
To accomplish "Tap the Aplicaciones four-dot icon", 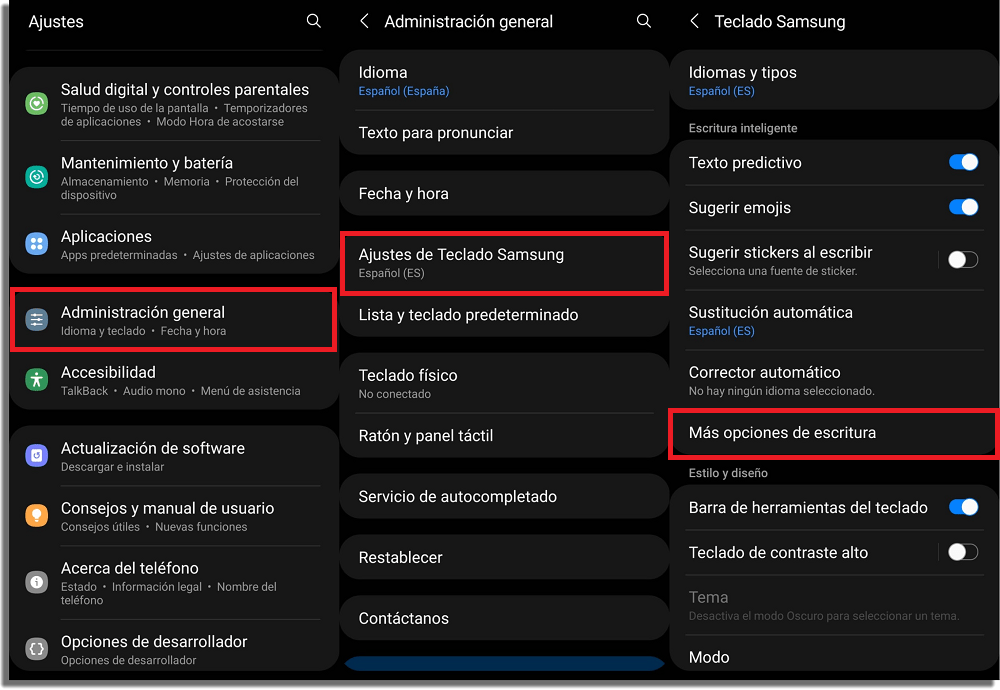I will 36,244.
